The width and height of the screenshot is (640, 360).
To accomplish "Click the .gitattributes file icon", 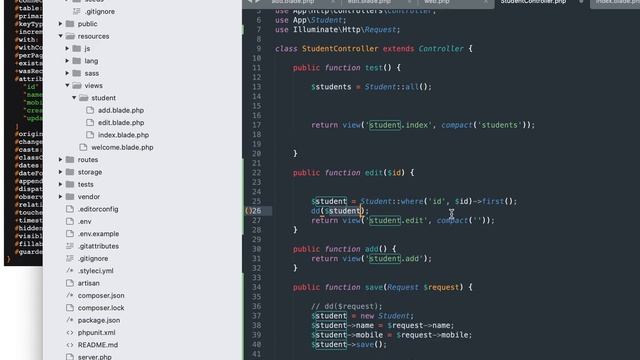I will click(x=70, y=246).
